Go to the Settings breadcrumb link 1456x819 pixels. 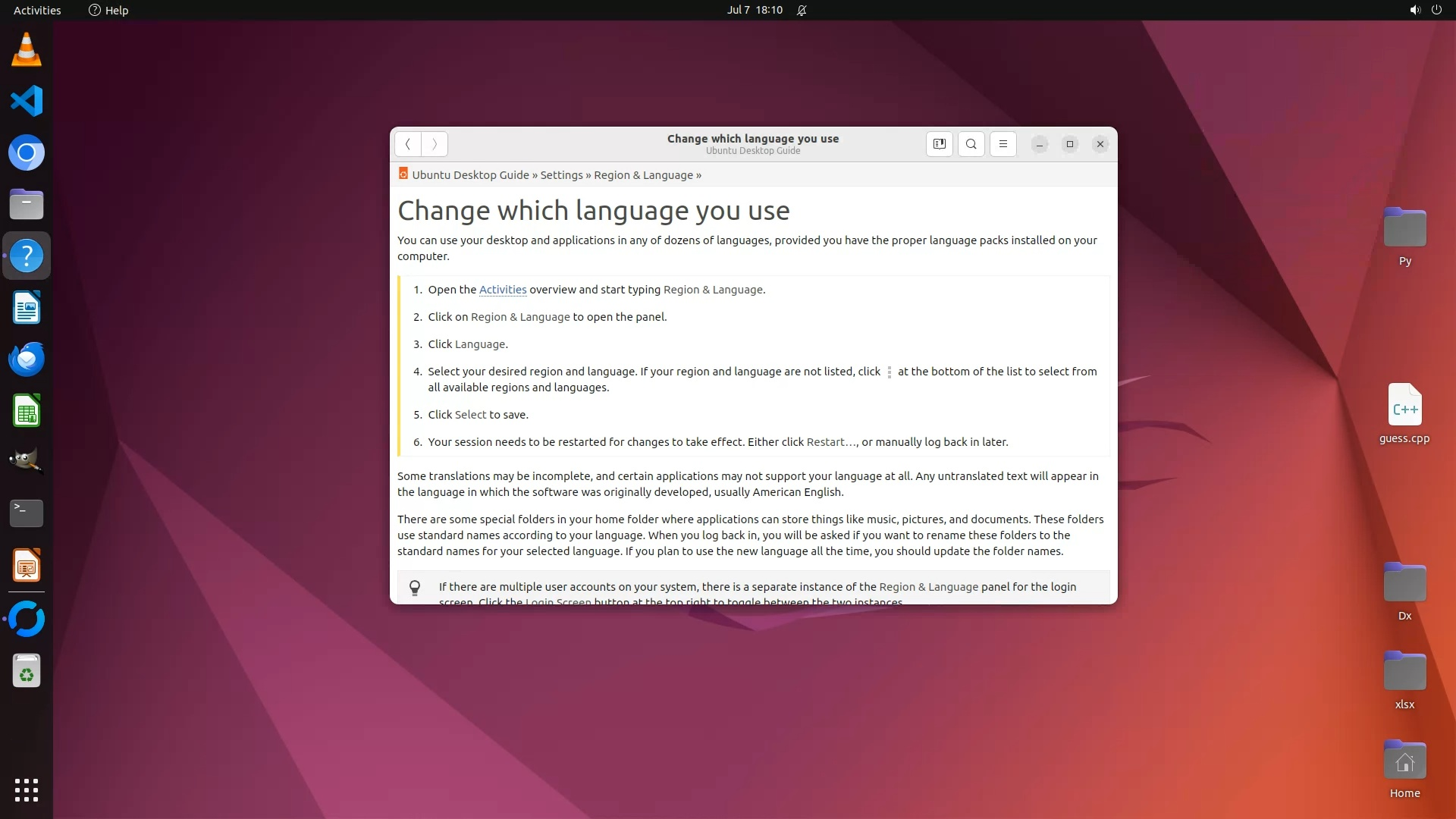[561, 175]
